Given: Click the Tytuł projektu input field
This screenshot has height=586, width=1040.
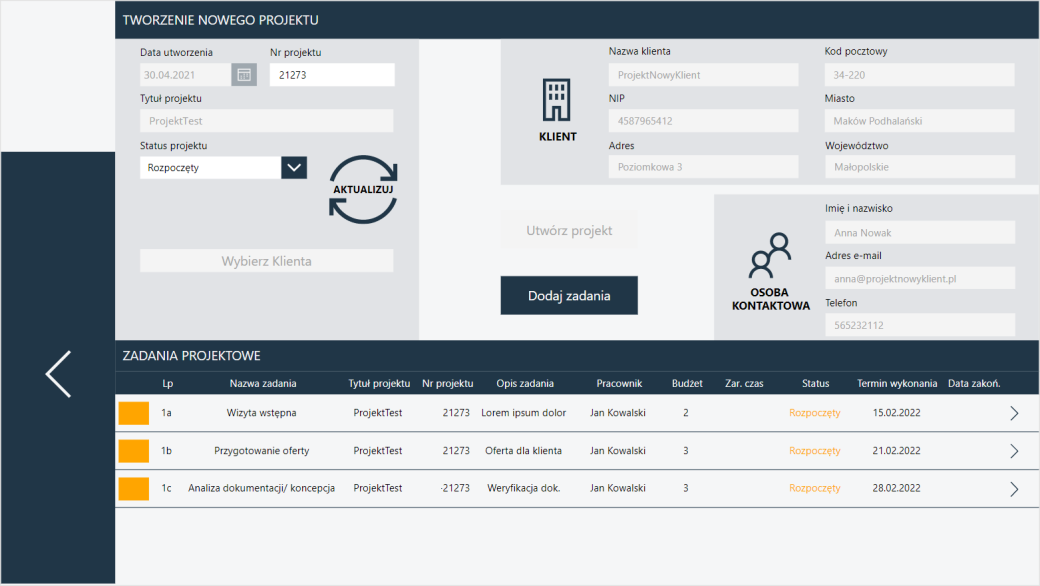Looking at the screenshot, I should pos(267,121).
